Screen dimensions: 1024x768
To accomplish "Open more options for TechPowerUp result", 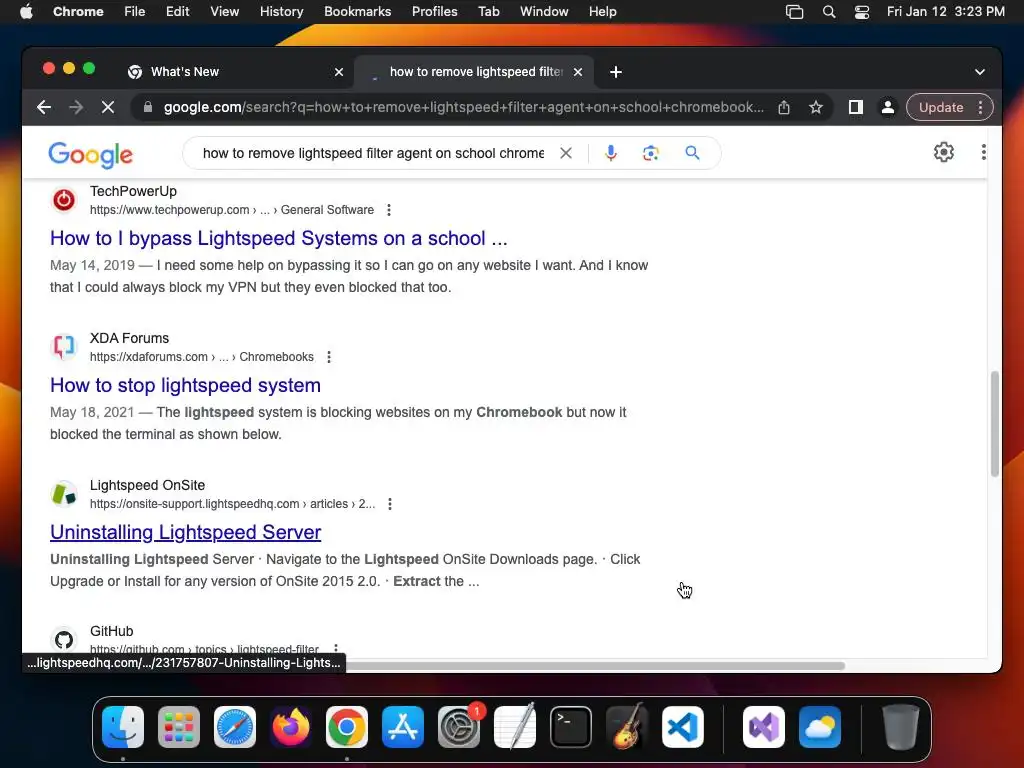I will [x=389, y=210].
